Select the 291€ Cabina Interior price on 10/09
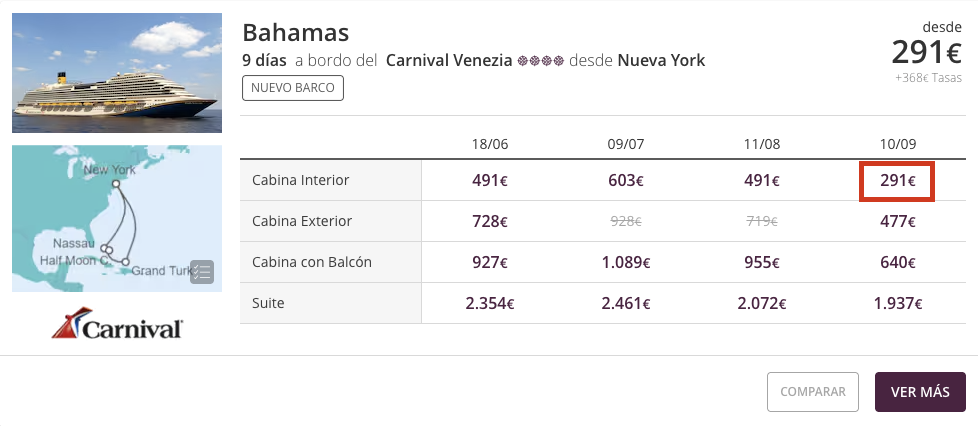Screen dimensions: 978x426 (897, 181)
